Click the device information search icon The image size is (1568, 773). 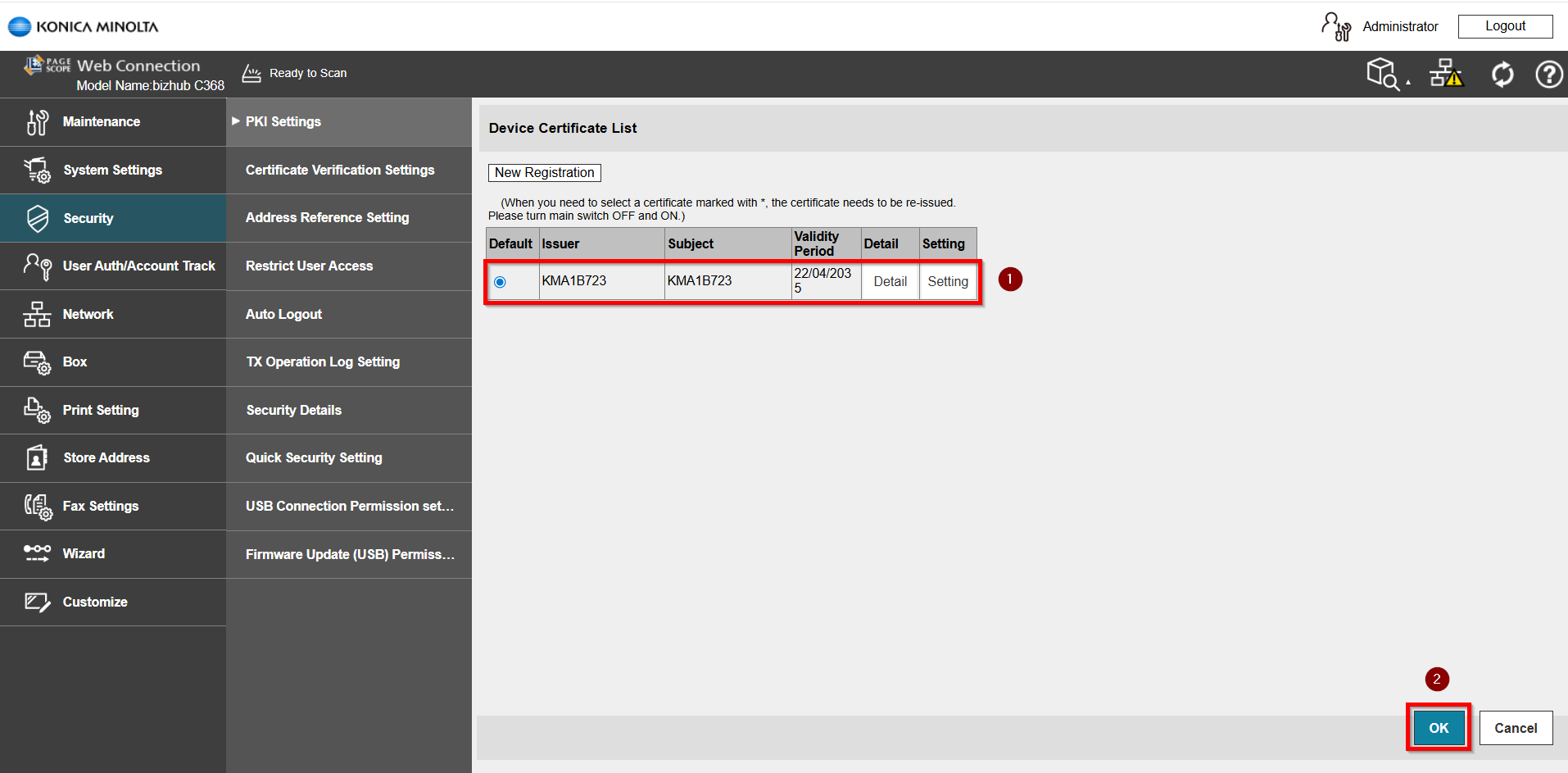[1383, 75]
